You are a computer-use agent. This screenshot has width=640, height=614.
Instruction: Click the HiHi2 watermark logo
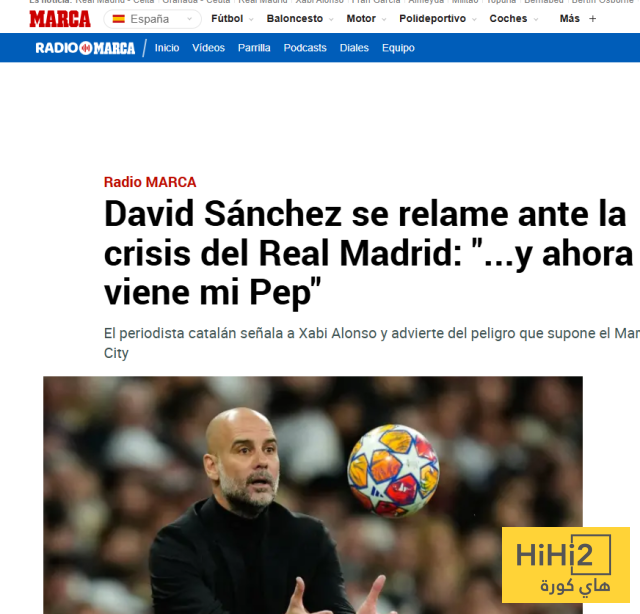[x=566, y=565]
